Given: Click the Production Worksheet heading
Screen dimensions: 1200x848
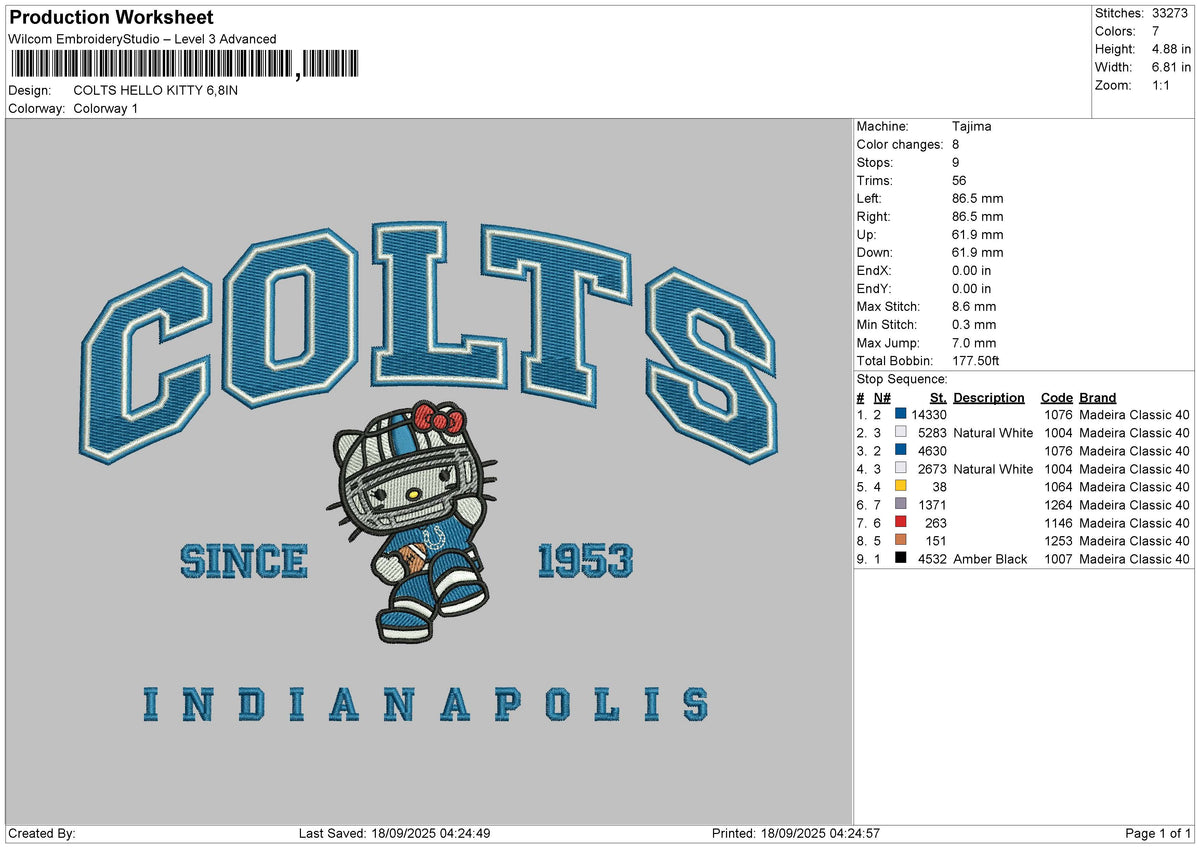Looking at the screenshot, I should coord(111,17).
